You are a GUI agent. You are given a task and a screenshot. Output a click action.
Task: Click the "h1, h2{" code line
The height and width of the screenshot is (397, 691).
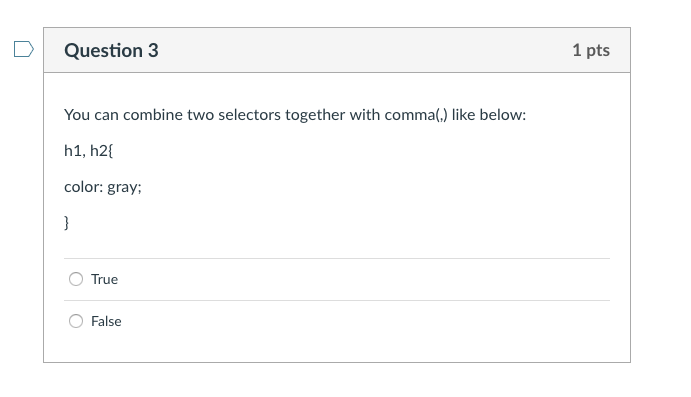click(89, 151)
